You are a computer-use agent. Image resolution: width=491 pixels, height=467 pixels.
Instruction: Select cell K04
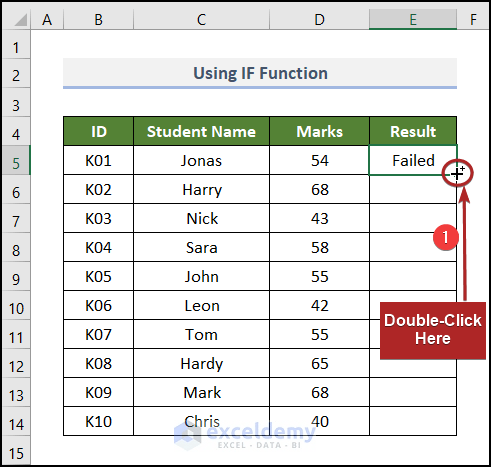click(98, 247)
